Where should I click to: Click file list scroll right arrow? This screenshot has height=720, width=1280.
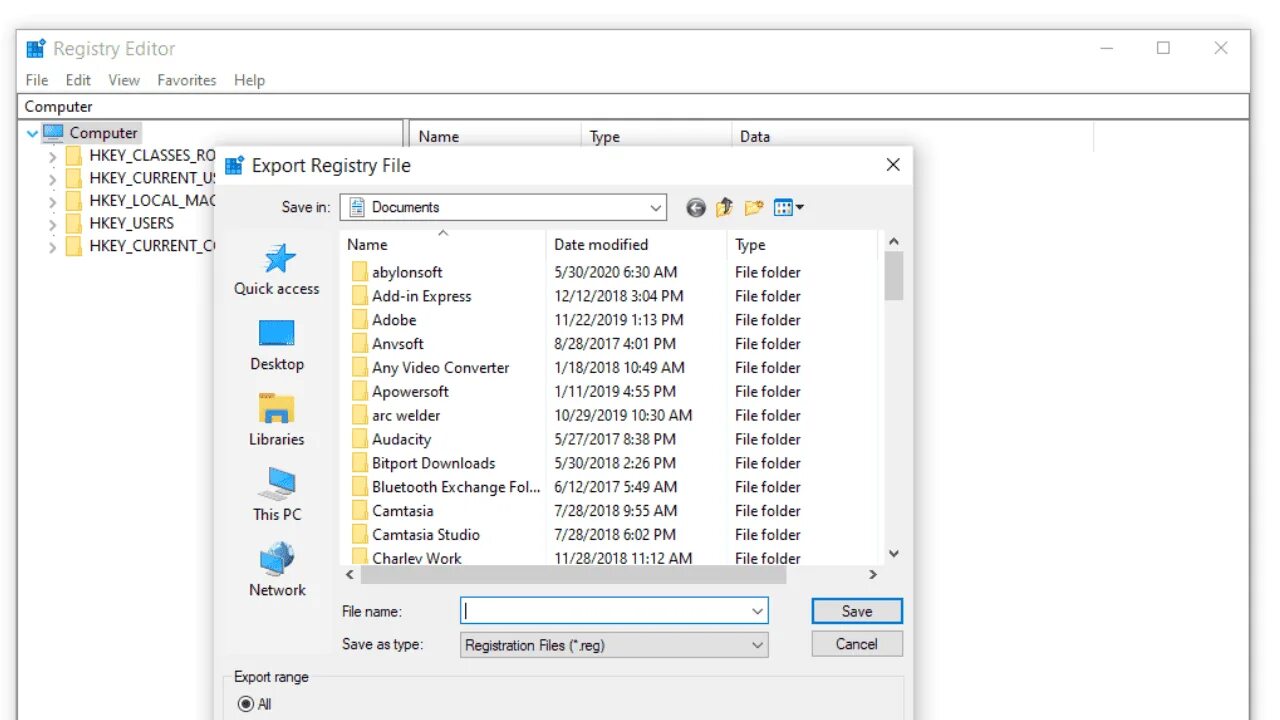(872, 575)
